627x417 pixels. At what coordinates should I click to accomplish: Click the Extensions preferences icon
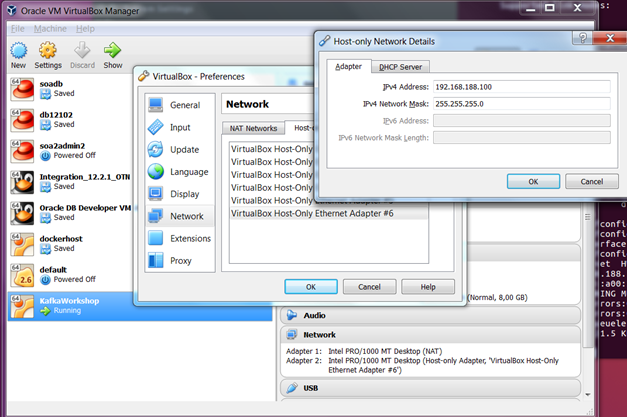tap(156, 238)
